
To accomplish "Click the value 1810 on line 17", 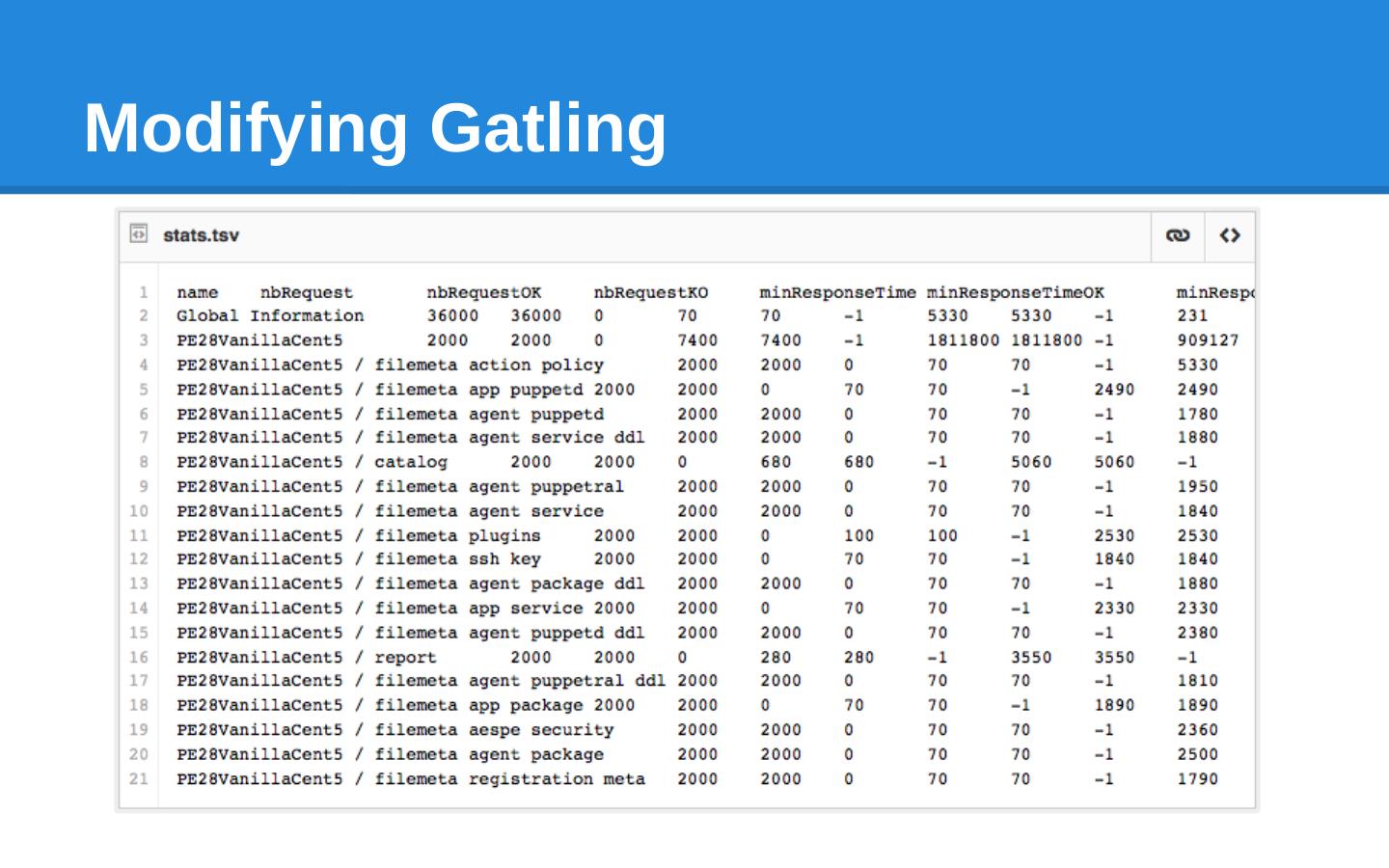I will click(x=1198, y=681).
